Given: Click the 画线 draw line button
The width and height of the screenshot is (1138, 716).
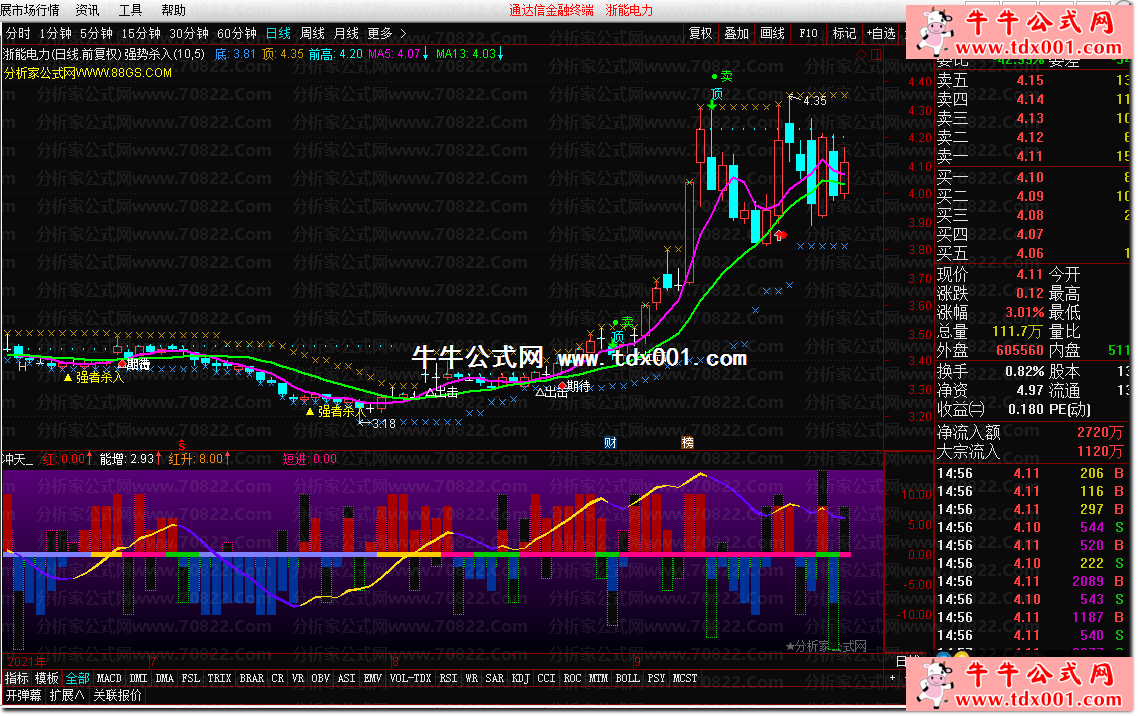Looking at the screenshot, I should pyautogui.click(x=772, y=33).
